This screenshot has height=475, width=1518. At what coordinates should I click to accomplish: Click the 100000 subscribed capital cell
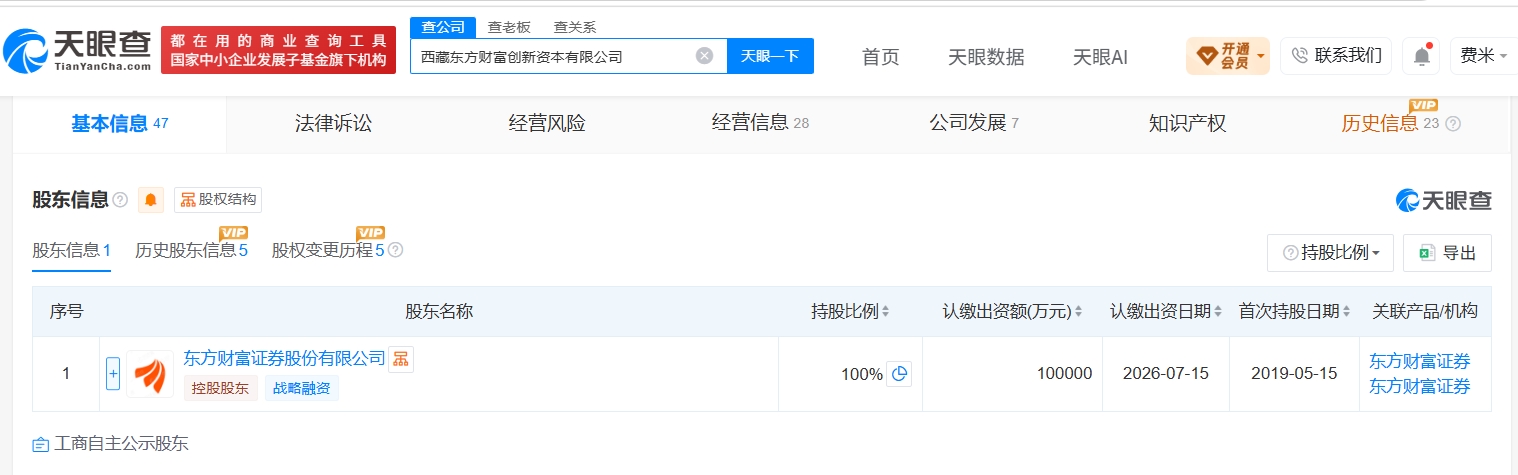[x=1012, y=374]
